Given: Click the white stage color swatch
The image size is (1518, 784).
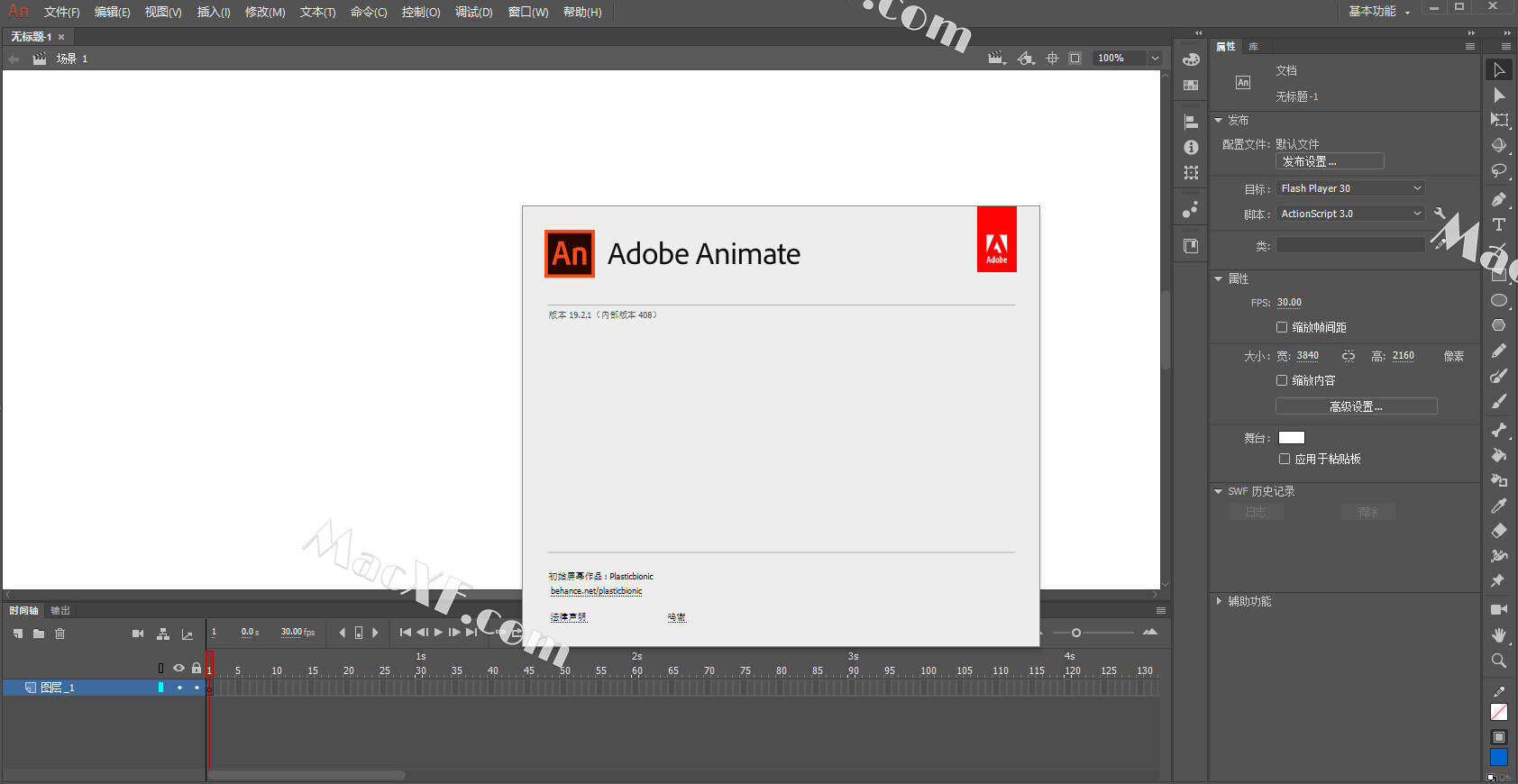Looking at the screenshot, I should pyautogui.click(x=1291, y=438).
